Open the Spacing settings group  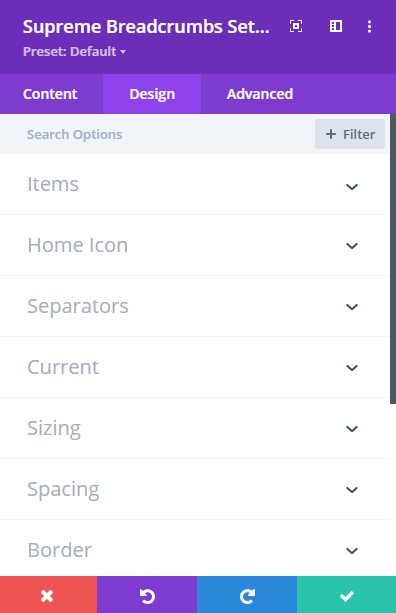coord(195,489)
